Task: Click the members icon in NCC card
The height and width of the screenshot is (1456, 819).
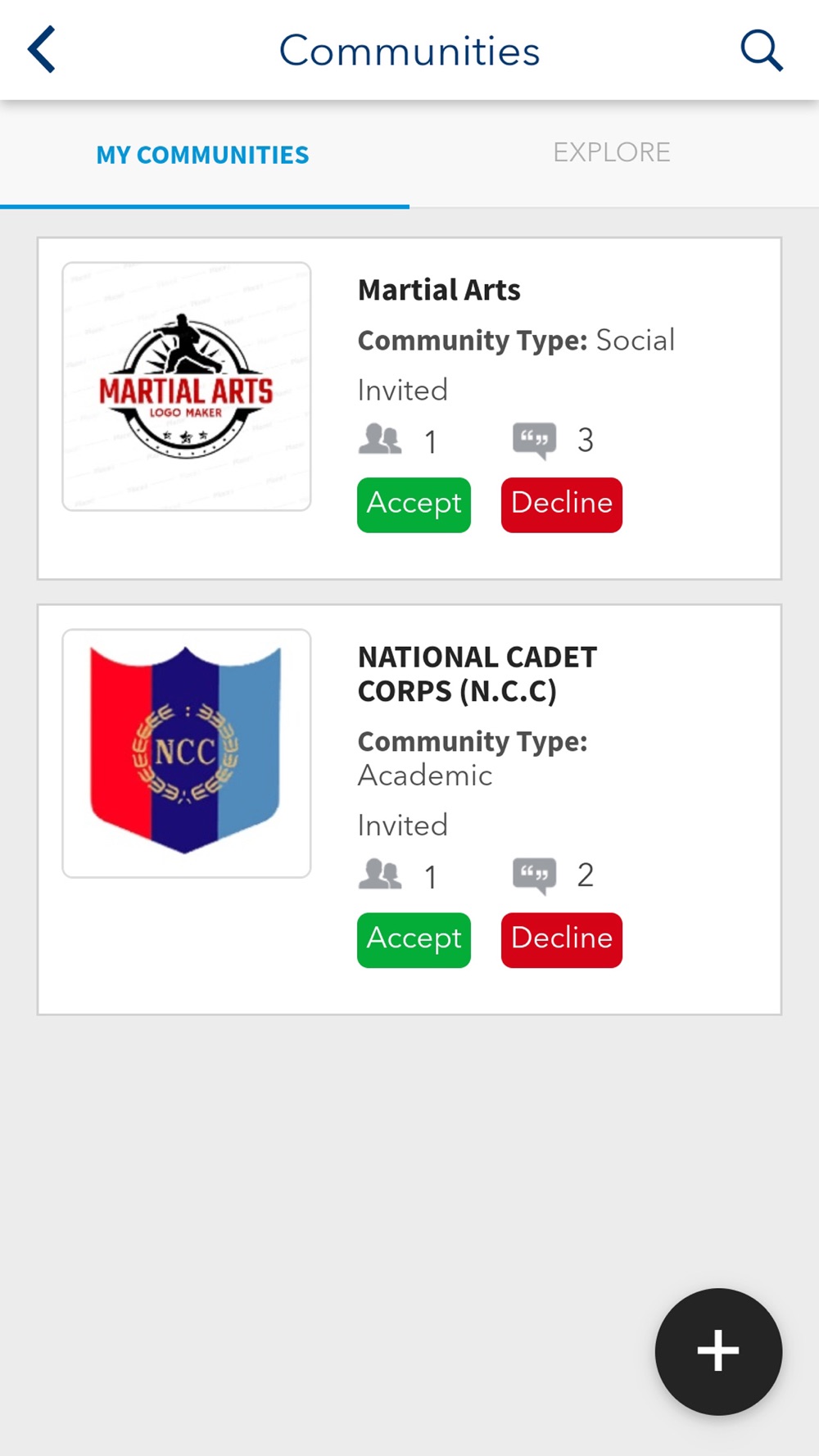Action: pyautogui.click(x=380, y=875)
